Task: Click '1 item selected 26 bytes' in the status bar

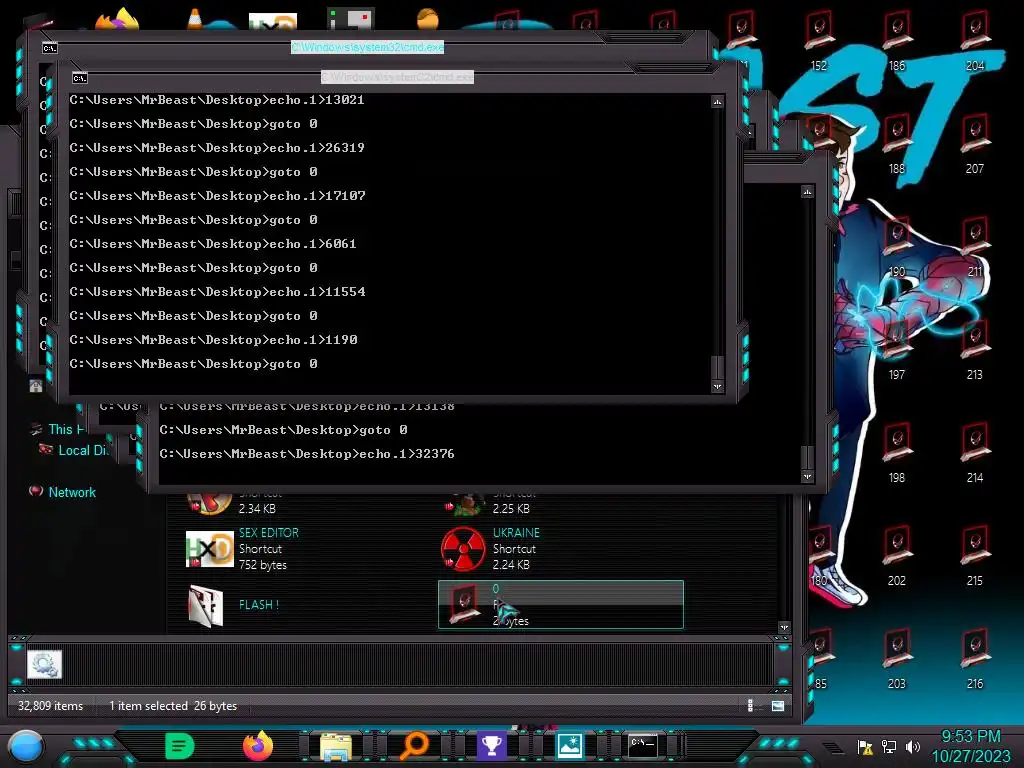Action: coord(173,706)
